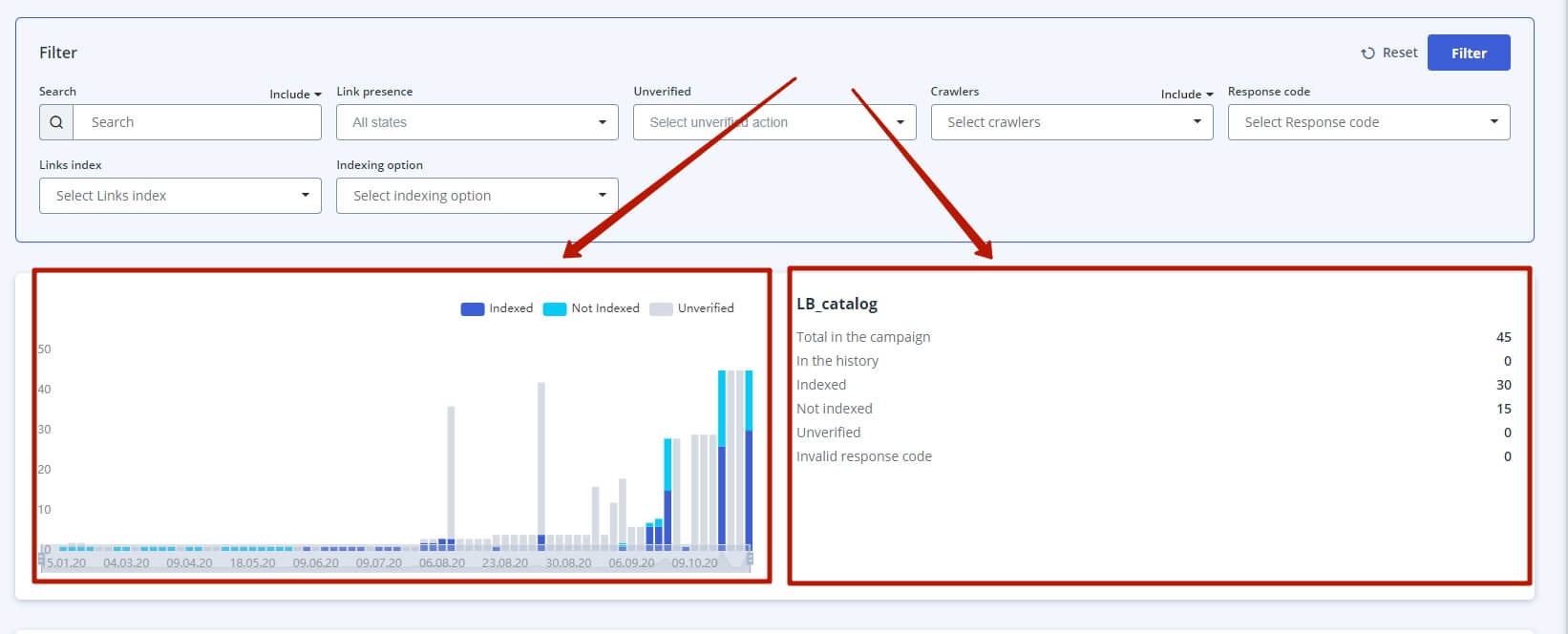Expand the Select Links index dropdown
Image resolution: width=1568 pixels, height=634 pixels.
tap(180, 196)
